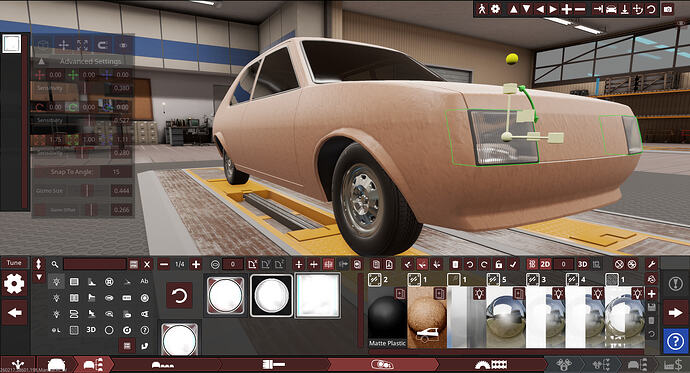Open the wrench tool icon
Viewport: 690px width, 373px height.
click(651, 264)
